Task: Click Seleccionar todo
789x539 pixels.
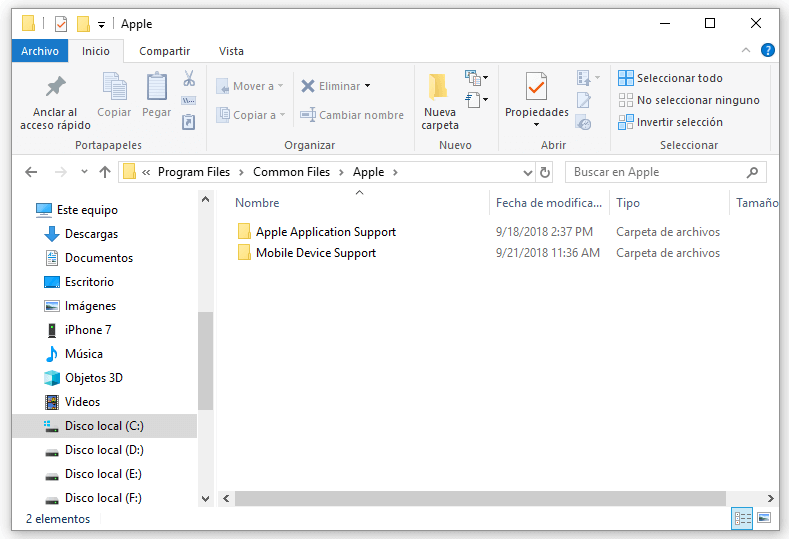Action: pyautogui.click(x=670, y=78)
